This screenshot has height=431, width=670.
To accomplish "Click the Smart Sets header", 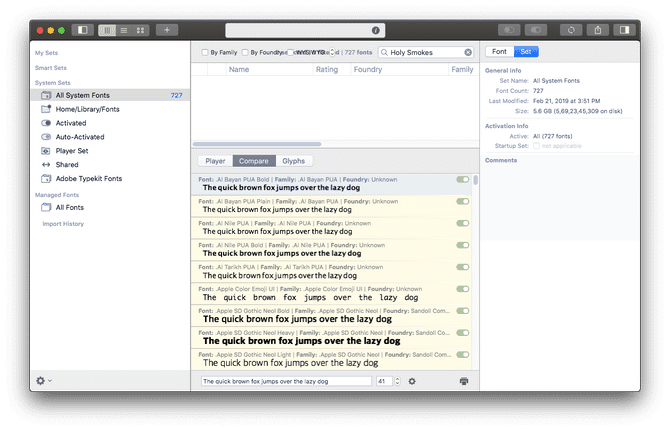I will pyautogui.click(x=51, y=68).
